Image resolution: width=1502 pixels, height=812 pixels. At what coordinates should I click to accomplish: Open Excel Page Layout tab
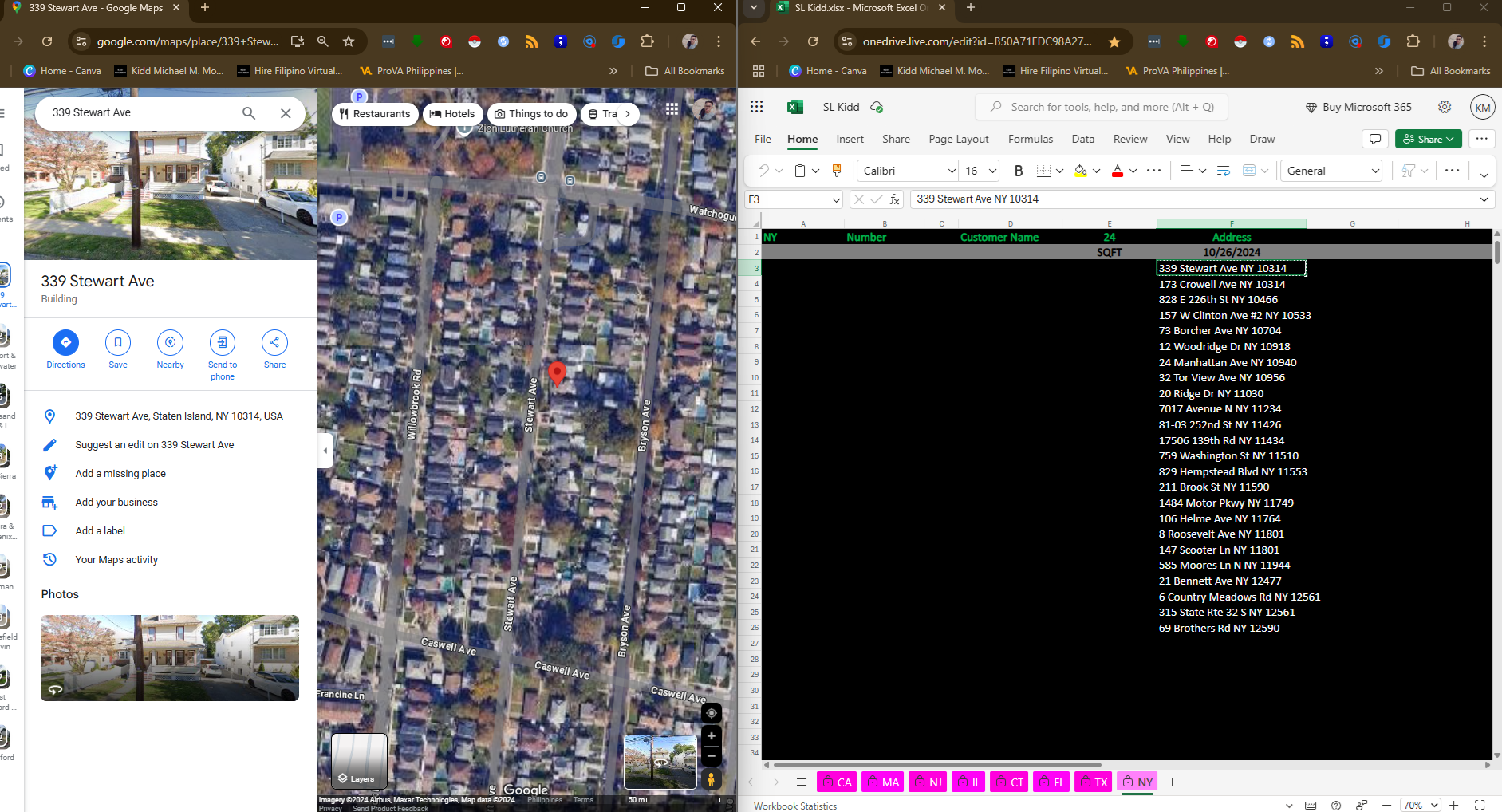point(958,139)
